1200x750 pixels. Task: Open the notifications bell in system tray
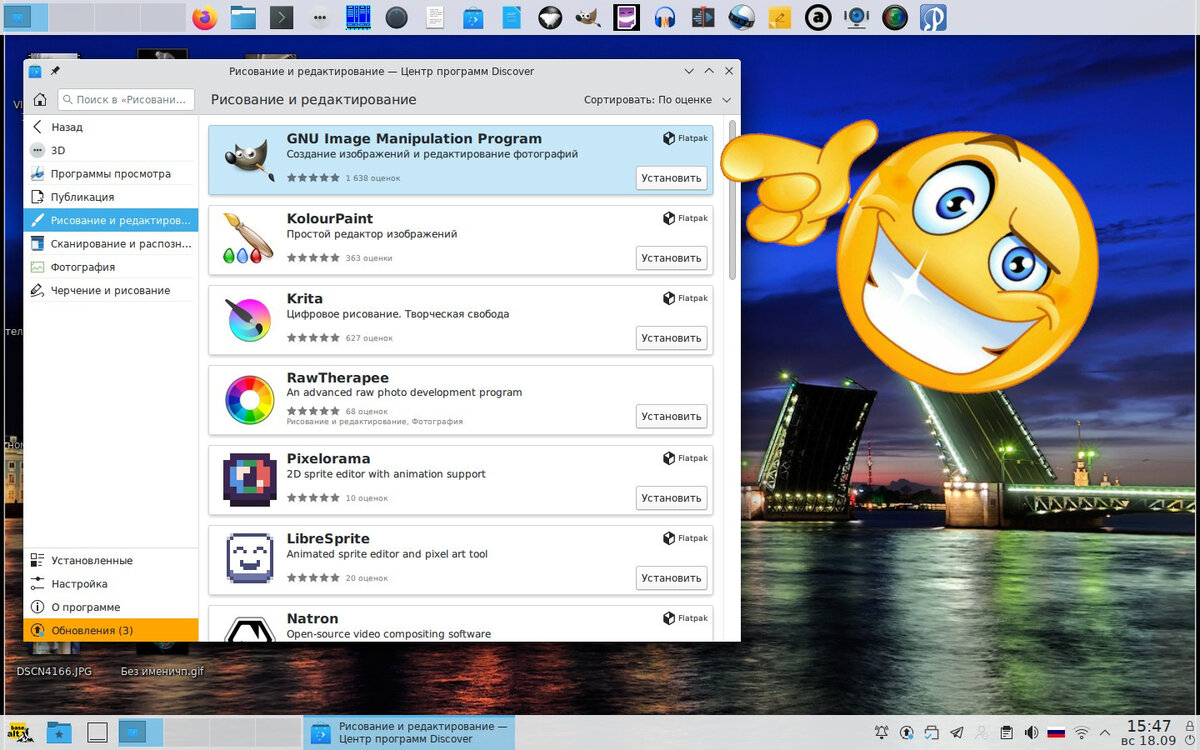pos(881,733)
